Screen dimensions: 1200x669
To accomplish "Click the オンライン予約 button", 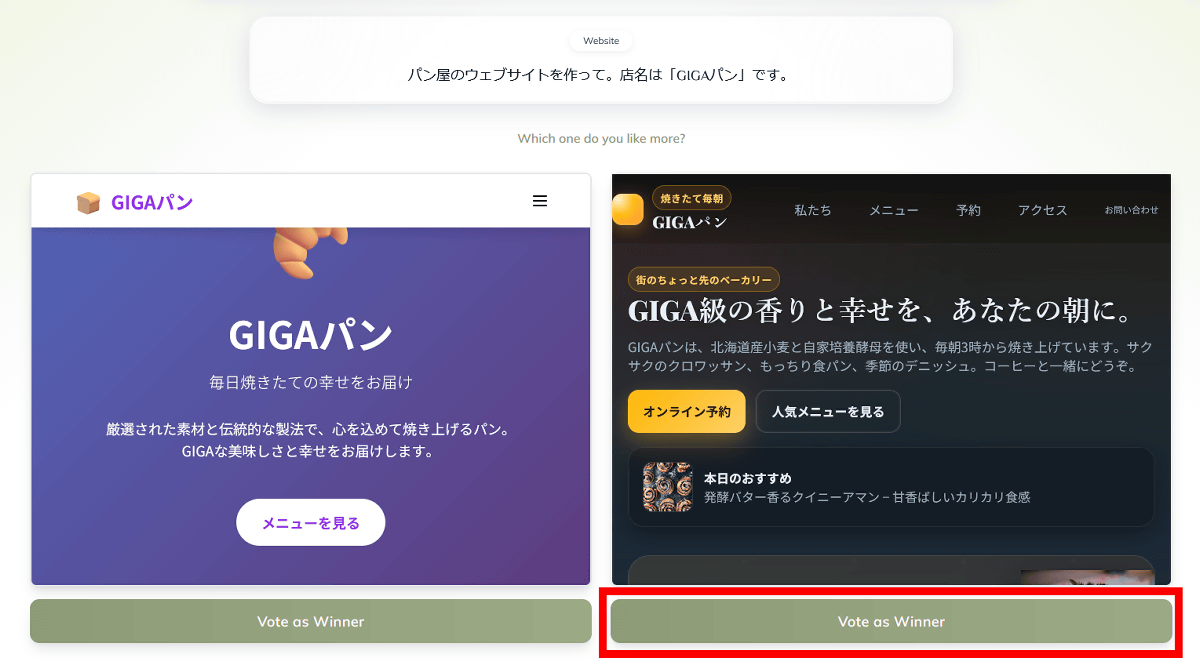I will tap(687, 411).
